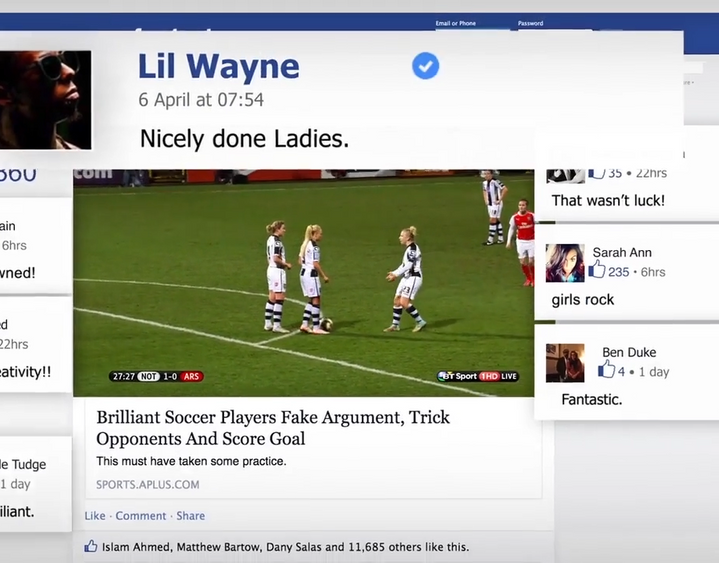
Task: Play the soccer video thumbnail
Action: (304, 283)
